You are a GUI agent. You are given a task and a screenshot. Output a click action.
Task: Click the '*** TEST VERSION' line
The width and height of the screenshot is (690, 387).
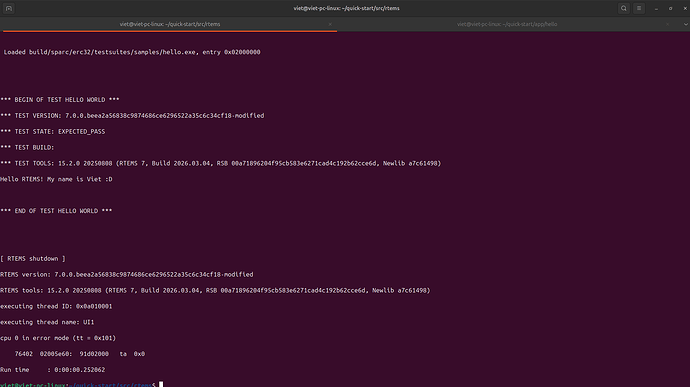tap(132, 115)
